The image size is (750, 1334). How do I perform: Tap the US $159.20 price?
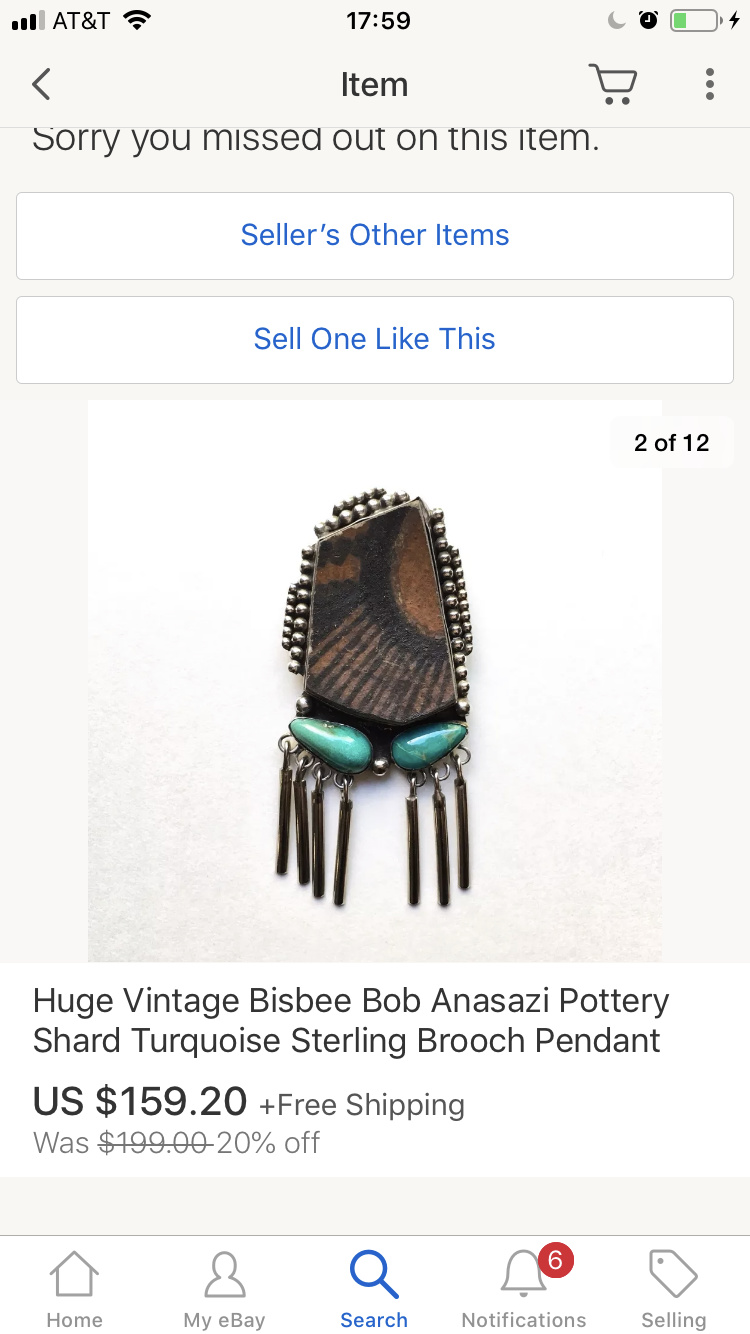[140, 1102]
